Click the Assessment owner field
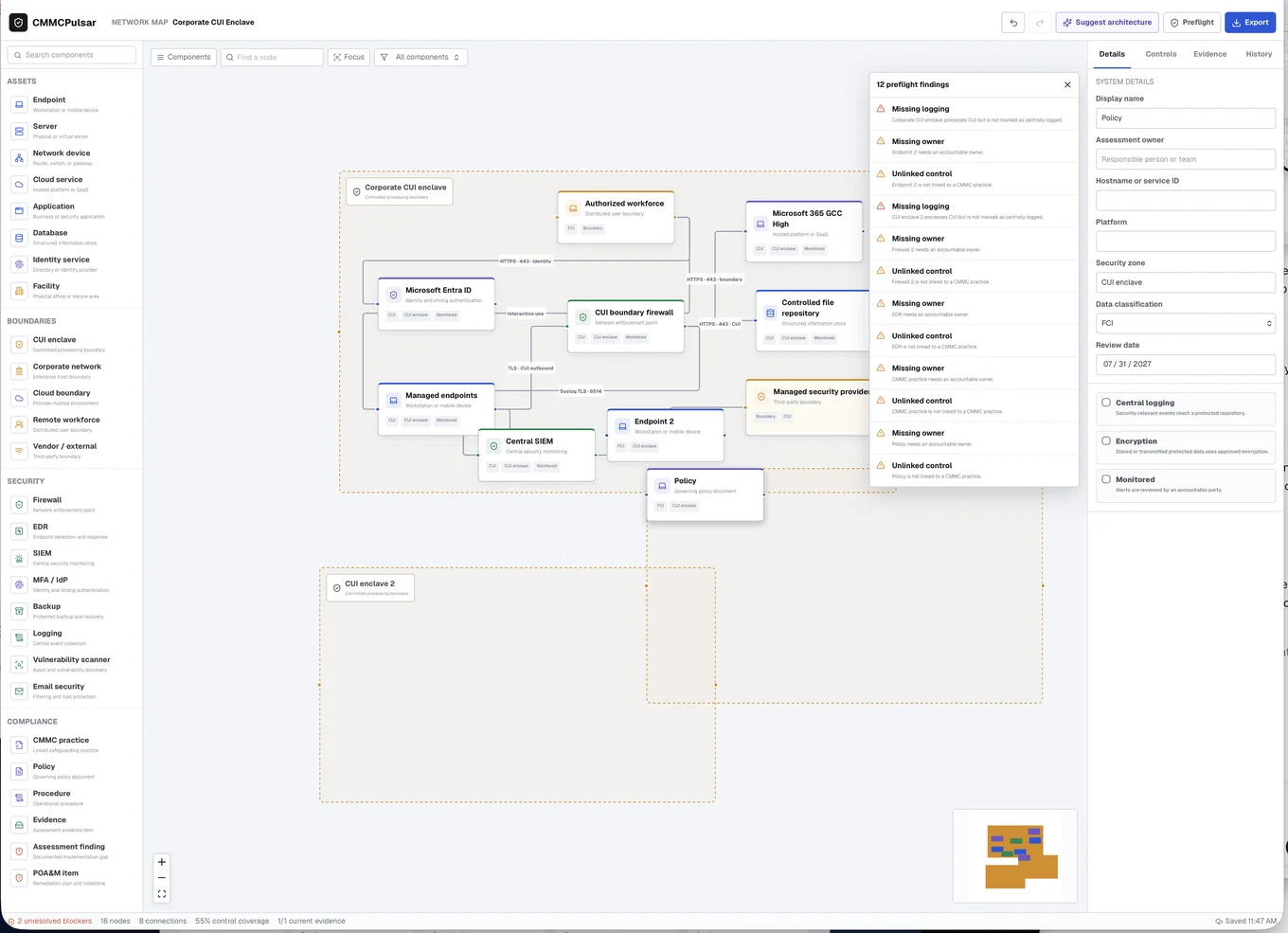The image size is (1288, 933). (1186, 159)
